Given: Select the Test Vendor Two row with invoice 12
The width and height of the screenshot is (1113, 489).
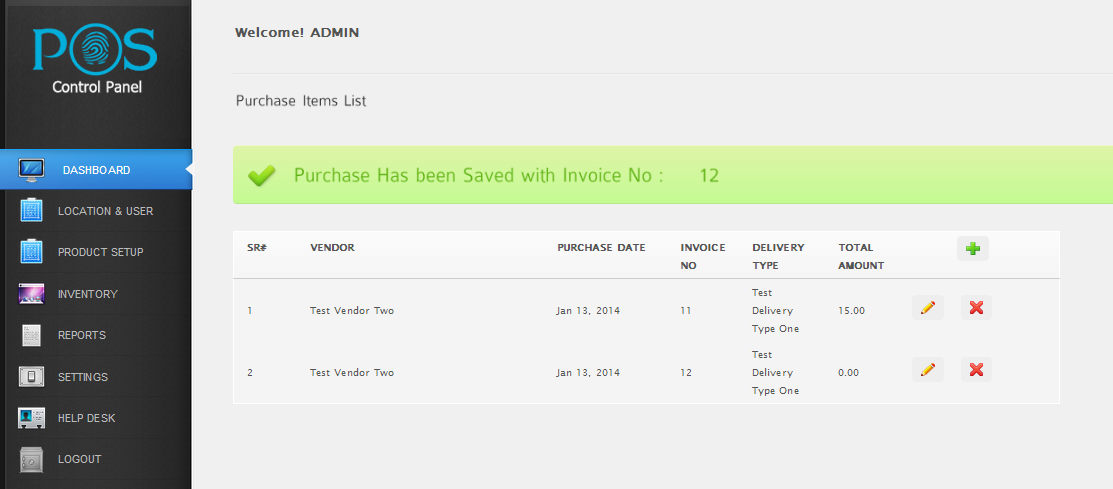Looking at the screenshot, I should [x=646, y=373].
